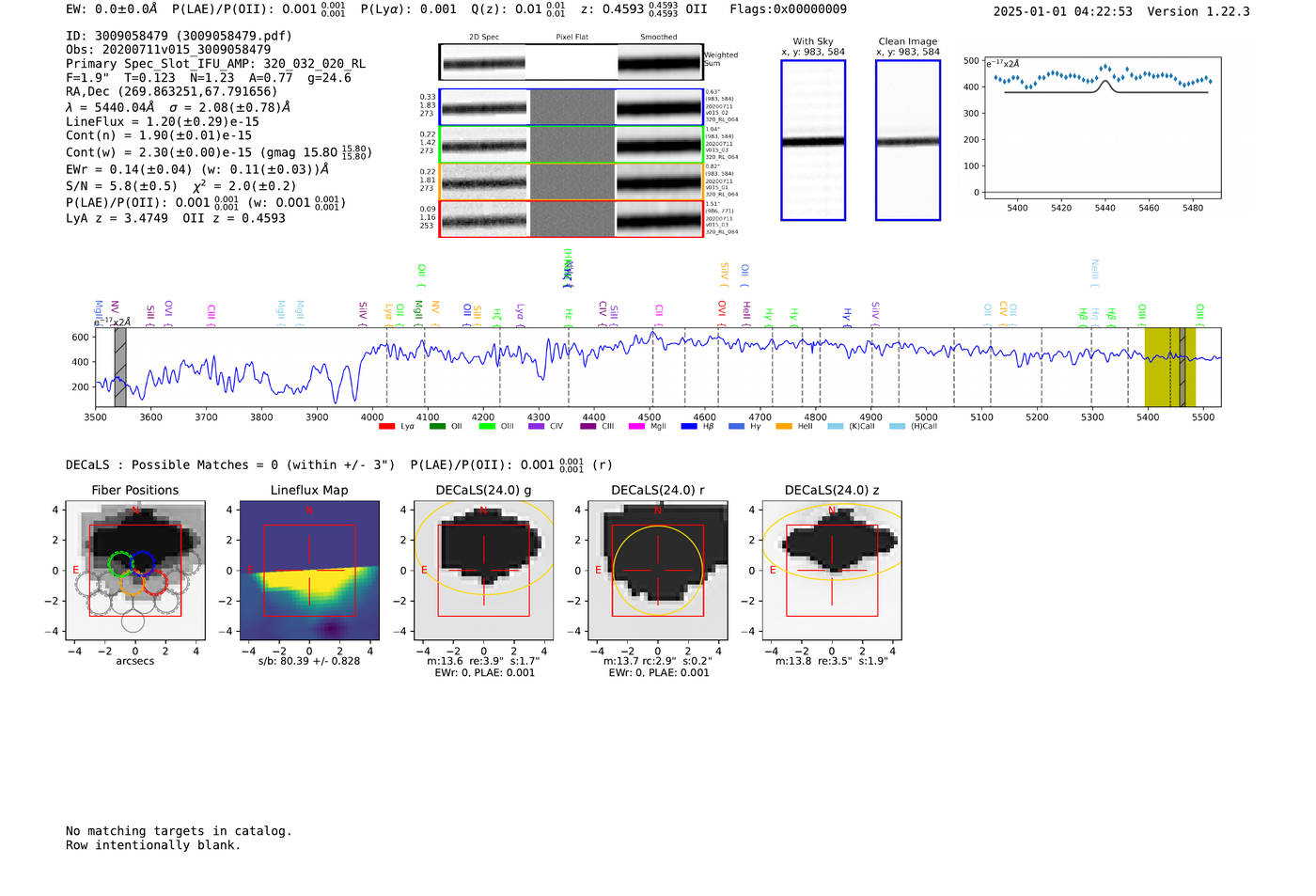The image size is (1316, 896).
Task: Select the blue-bordered 2D spectrum row
Action: (572, 107)
